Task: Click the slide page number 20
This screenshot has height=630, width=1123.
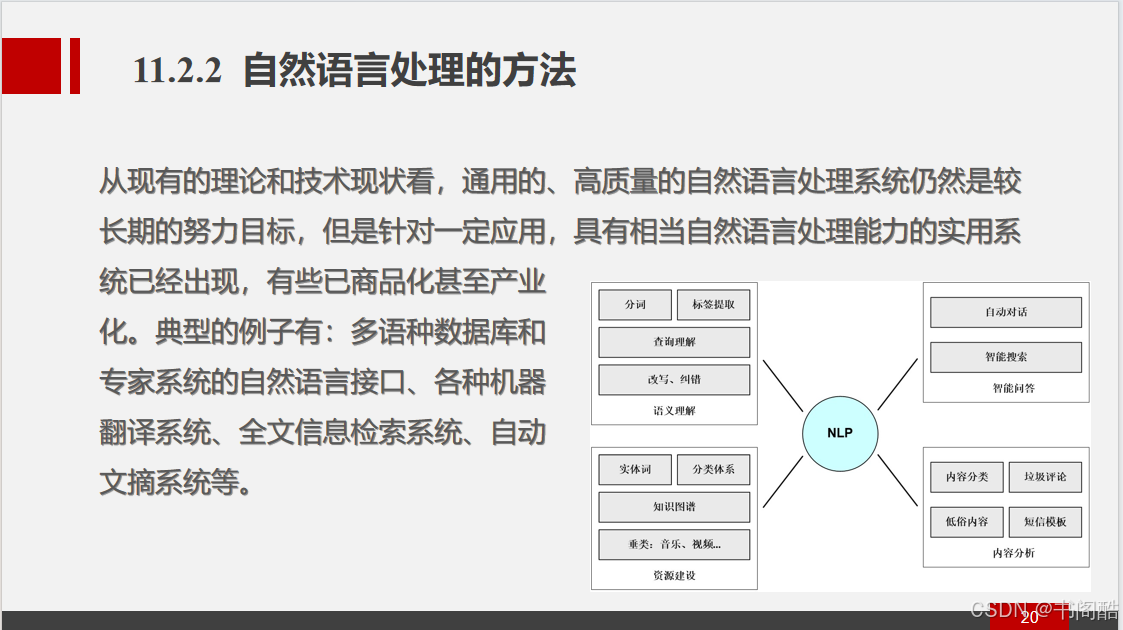Action: 1029,617
